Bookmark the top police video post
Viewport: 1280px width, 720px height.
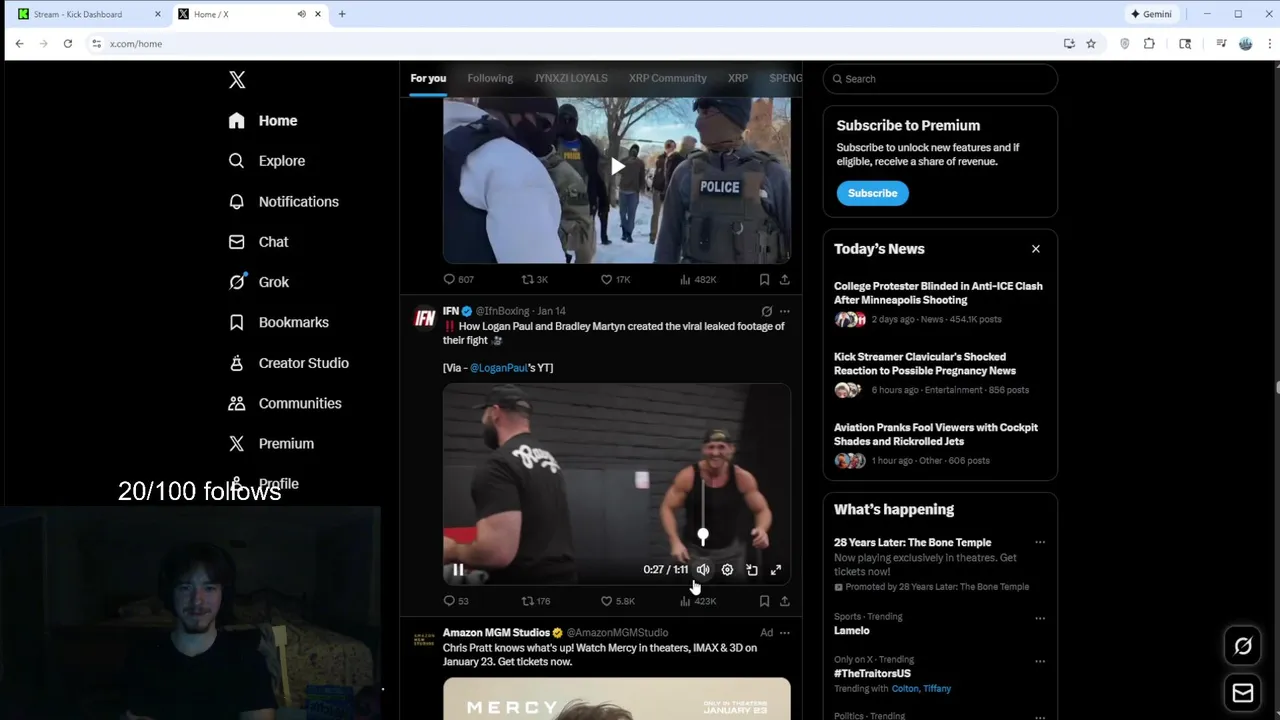tap(764, 280)
